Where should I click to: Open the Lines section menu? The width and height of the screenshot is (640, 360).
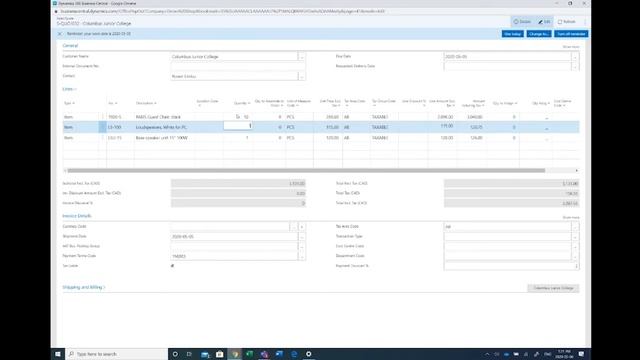click(69, 89)
